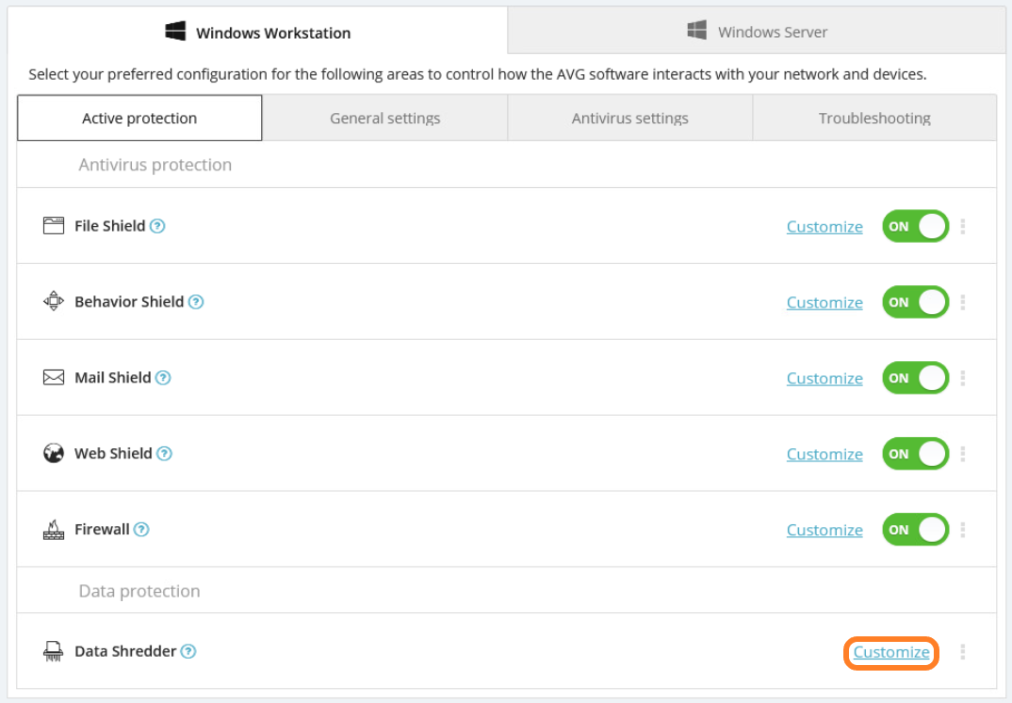
Task: Click the Data Shredder icon
Action: 54,651
